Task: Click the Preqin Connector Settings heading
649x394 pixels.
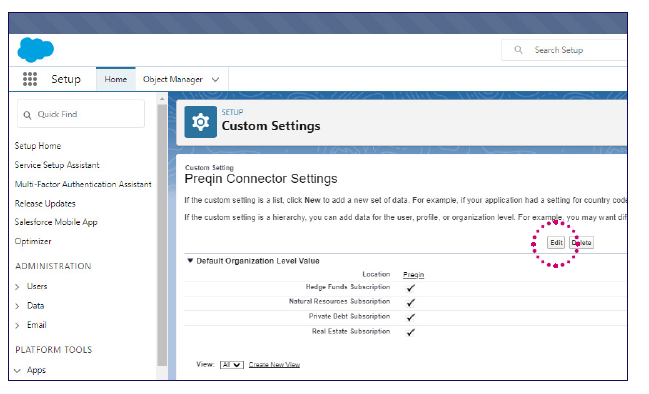Action: pyautogui.click(x=261, y=179)
